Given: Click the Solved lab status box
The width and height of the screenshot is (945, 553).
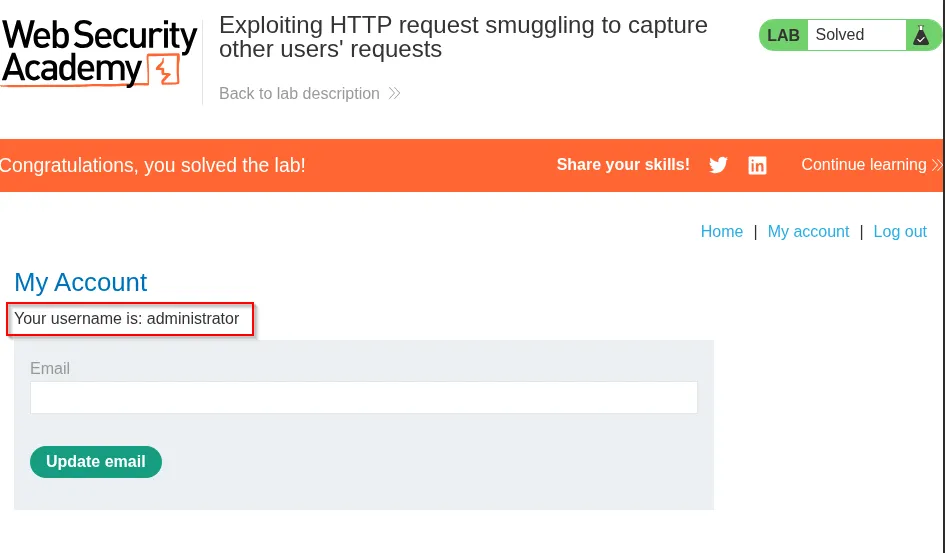Looking at the screenshot, I should pyautogui.click(x=855, y=35).
